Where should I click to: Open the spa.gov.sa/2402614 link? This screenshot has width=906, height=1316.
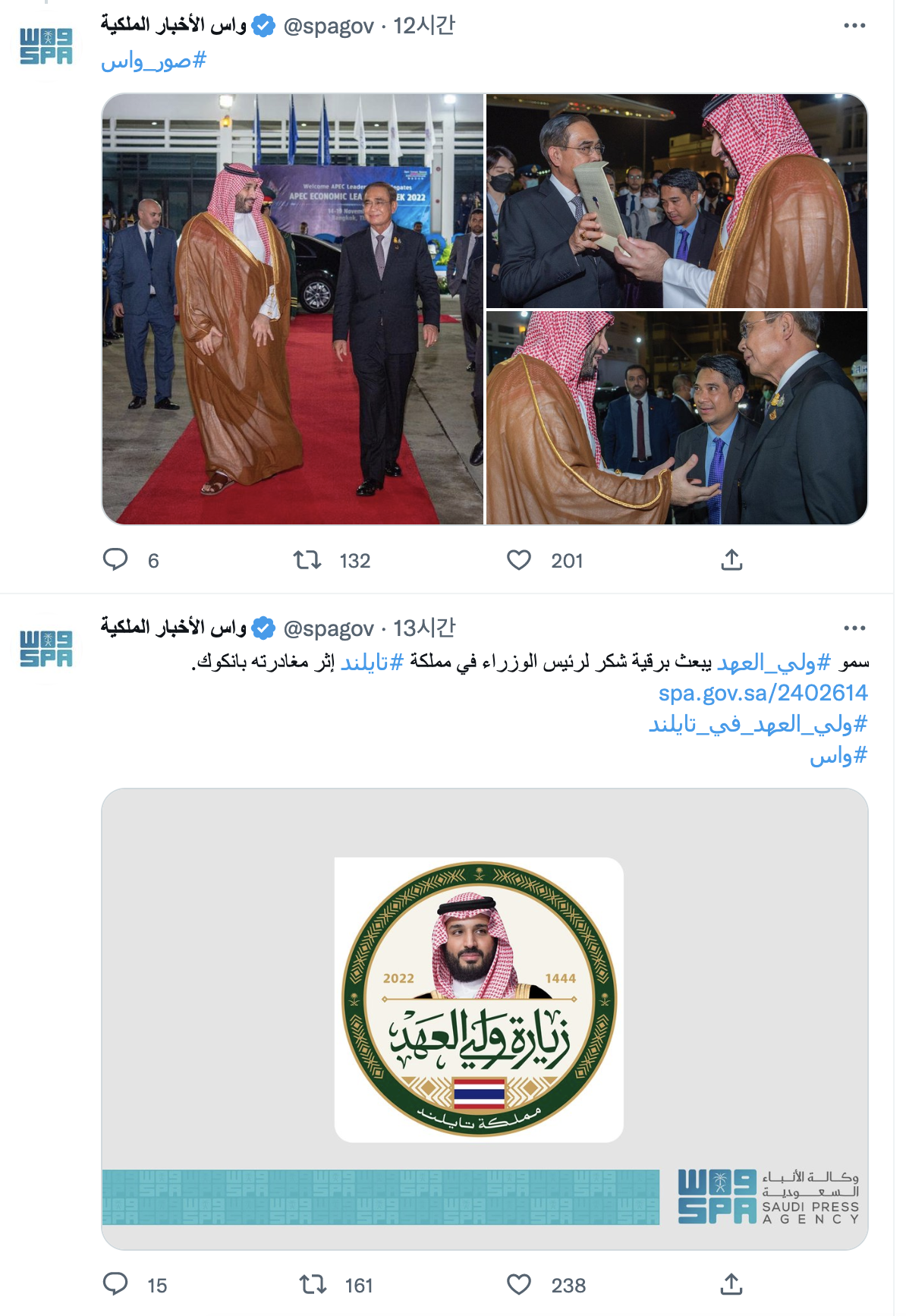click(763, 693)
